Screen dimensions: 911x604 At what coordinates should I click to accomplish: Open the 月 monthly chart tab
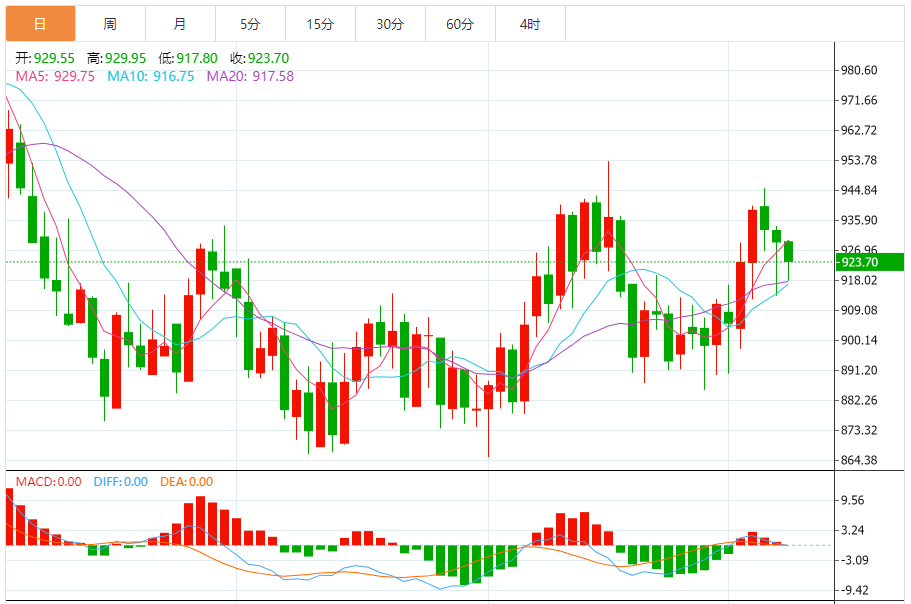[181, 24]
